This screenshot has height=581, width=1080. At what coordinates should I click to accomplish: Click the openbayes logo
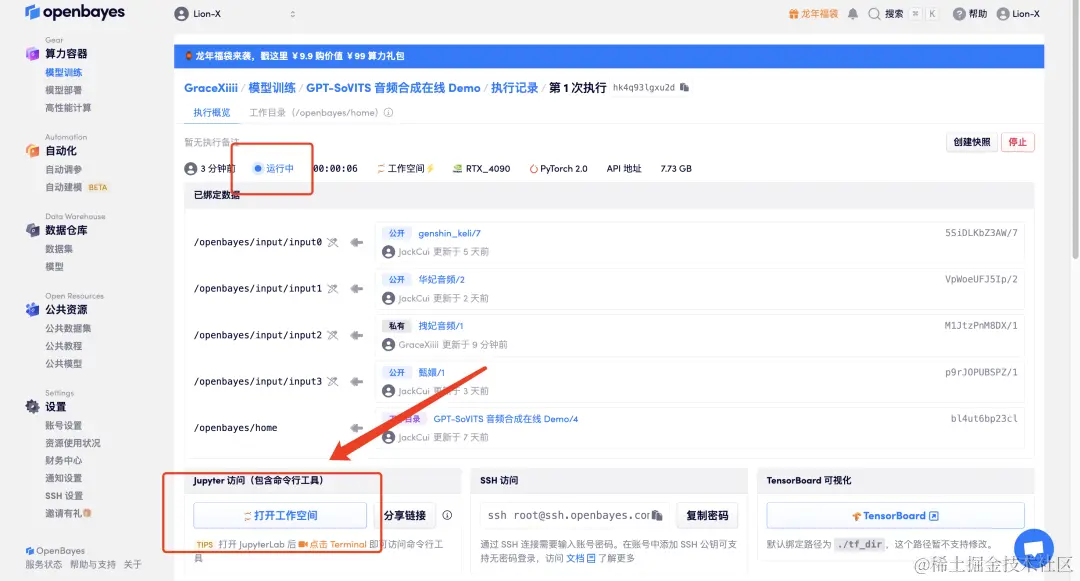pos(75,12)
